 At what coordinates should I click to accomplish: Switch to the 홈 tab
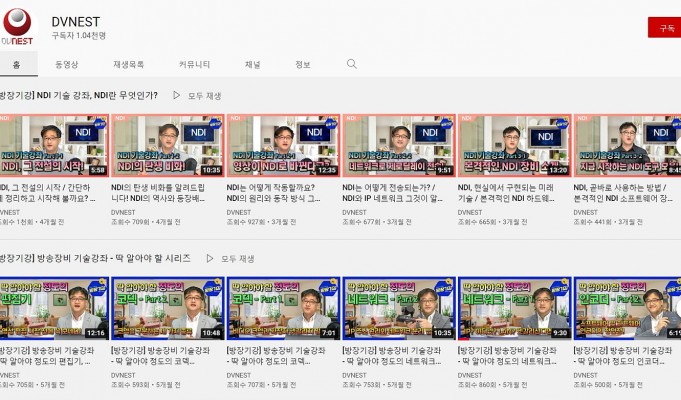(x=16, y=64)
